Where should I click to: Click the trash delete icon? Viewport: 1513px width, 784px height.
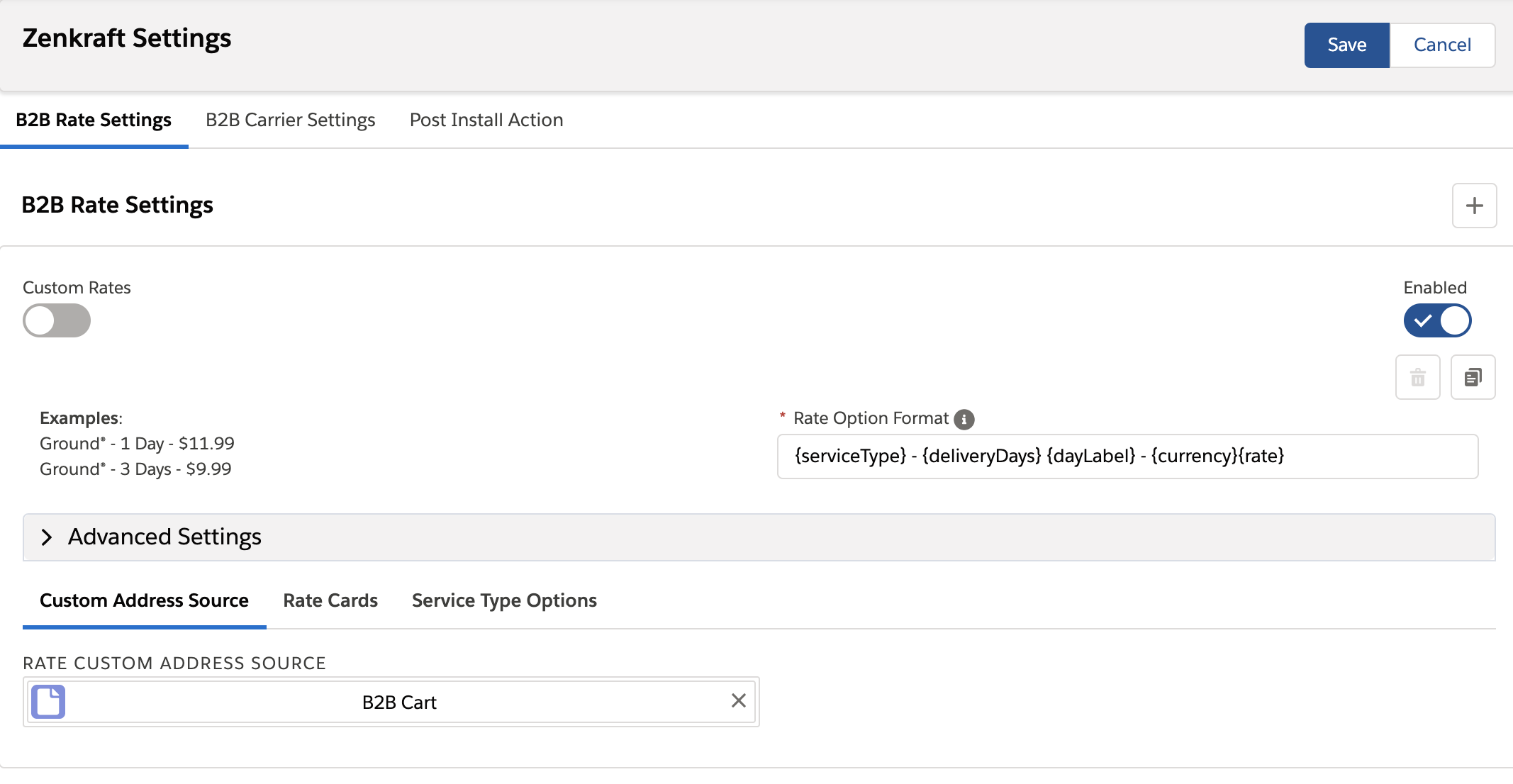coord(1418,377)
